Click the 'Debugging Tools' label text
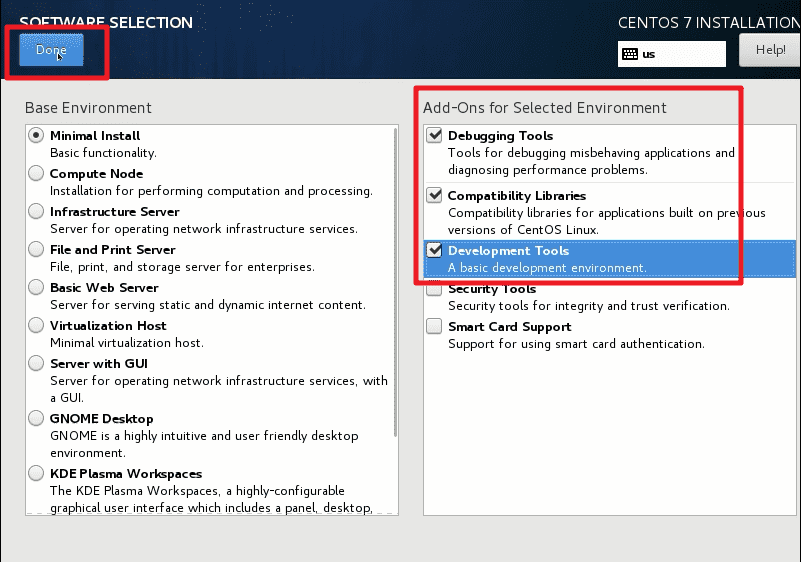The height and width of the screenshot is (562, 801). coord(501,136)
